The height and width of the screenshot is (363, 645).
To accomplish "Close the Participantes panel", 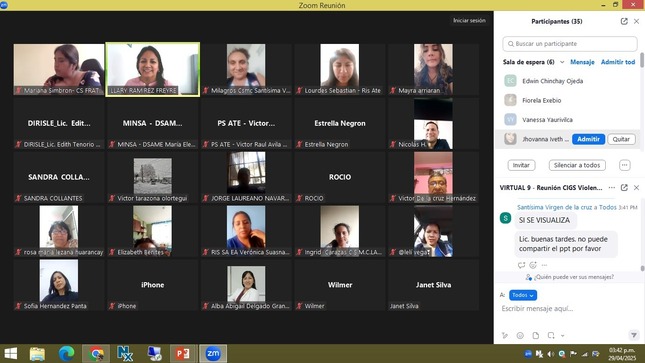I will tap(636, 21).
